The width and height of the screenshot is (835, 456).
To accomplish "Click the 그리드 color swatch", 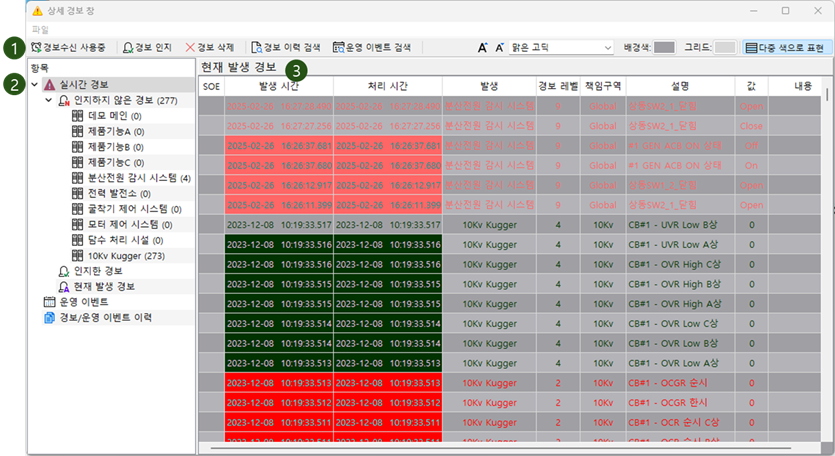I will click(x=725, y=47).
